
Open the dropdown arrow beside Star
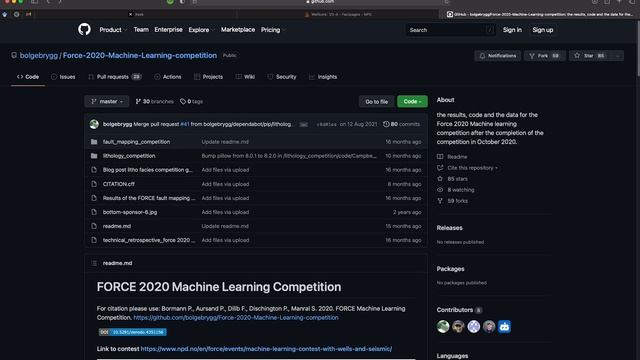(x=618, y=56)
